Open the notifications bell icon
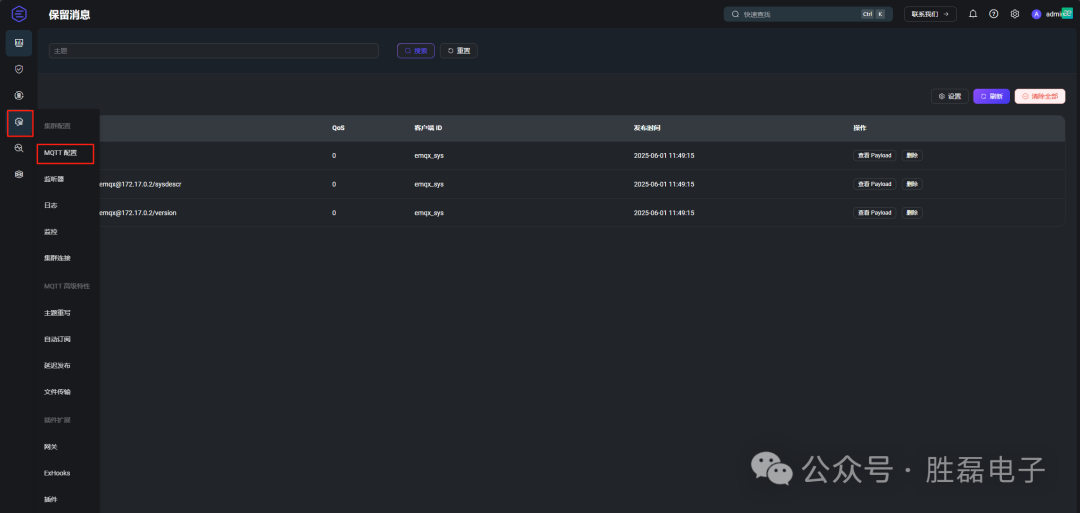The image size is (1080, 513). pos(973,14)
